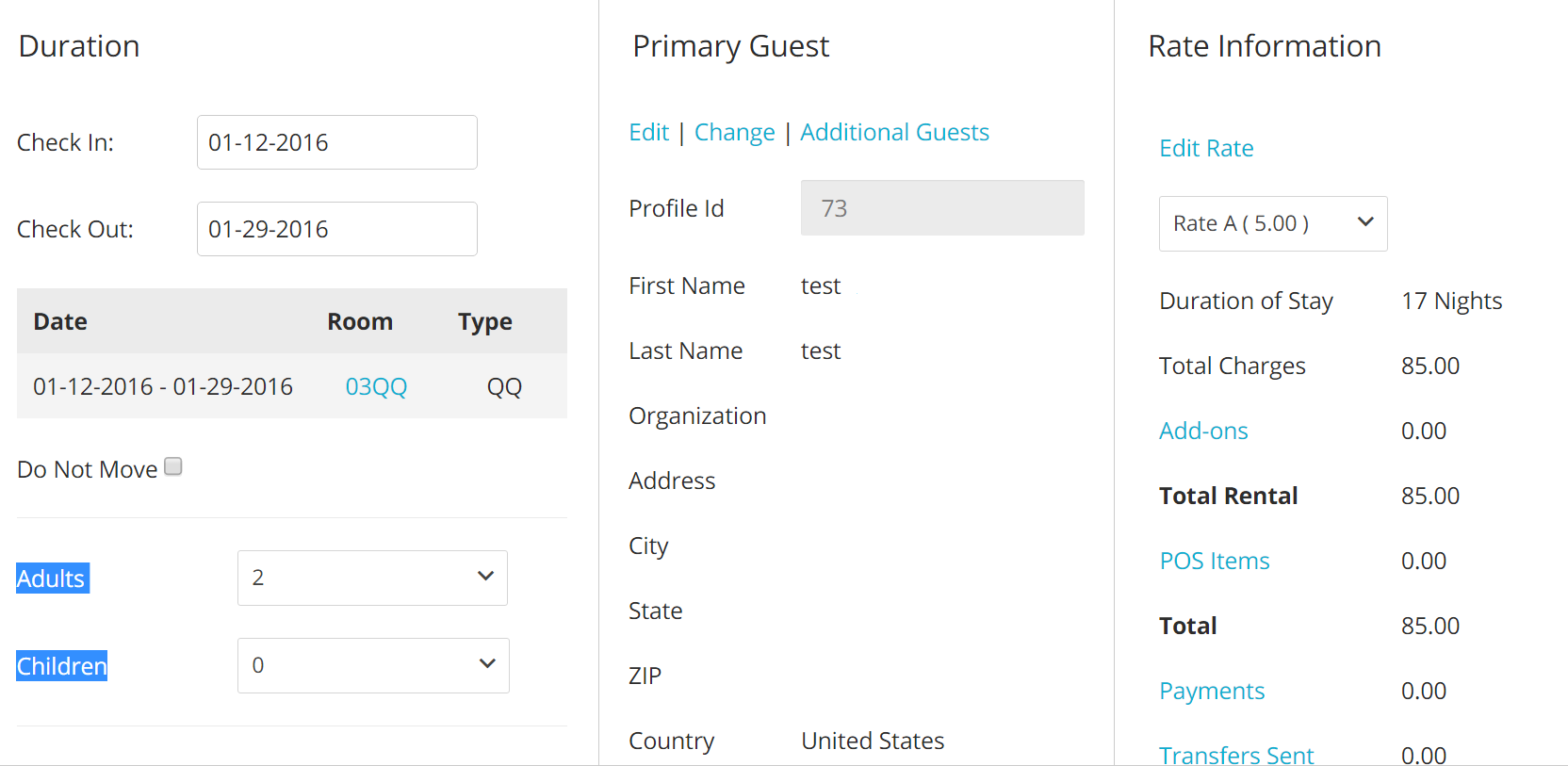
Task: Click the Total Rental label
Action: pyautogui.click(x=1228, y=496)
